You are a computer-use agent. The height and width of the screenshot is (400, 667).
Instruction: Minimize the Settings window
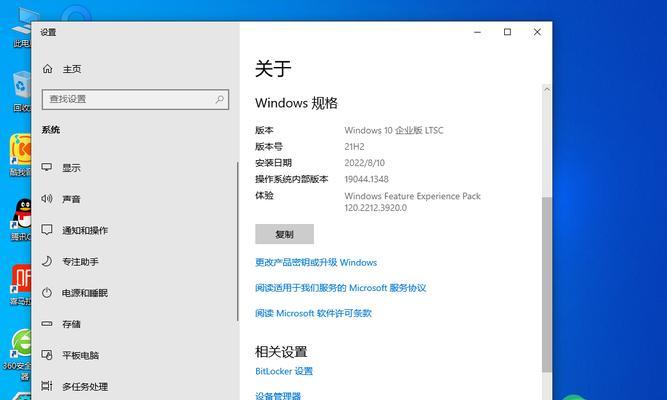(477, 32)
